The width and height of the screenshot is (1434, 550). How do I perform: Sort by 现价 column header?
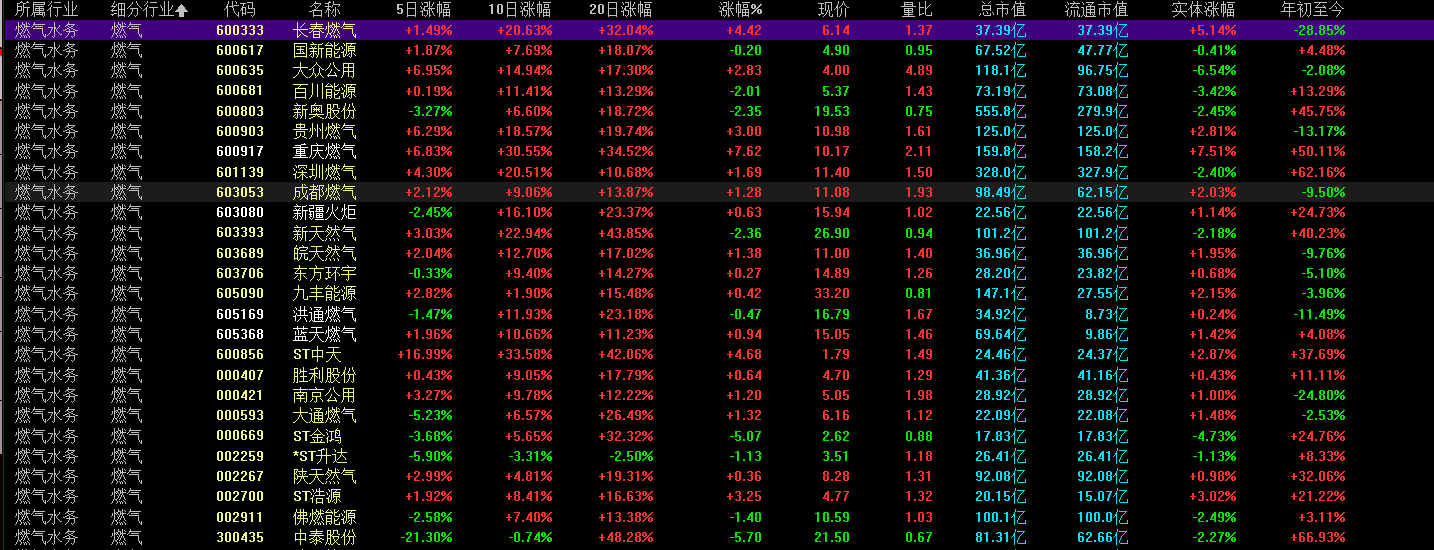pyautogui.click(x=834, y=10)
